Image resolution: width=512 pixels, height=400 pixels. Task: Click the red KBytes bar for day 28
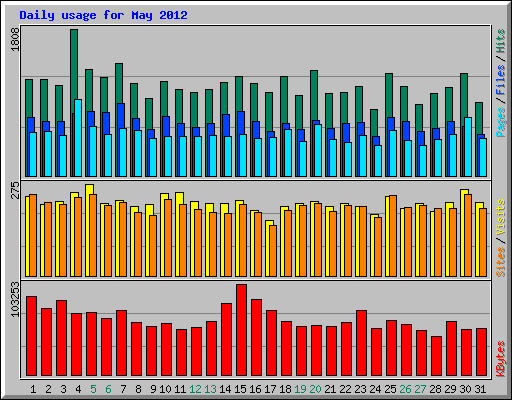[437, 356]
